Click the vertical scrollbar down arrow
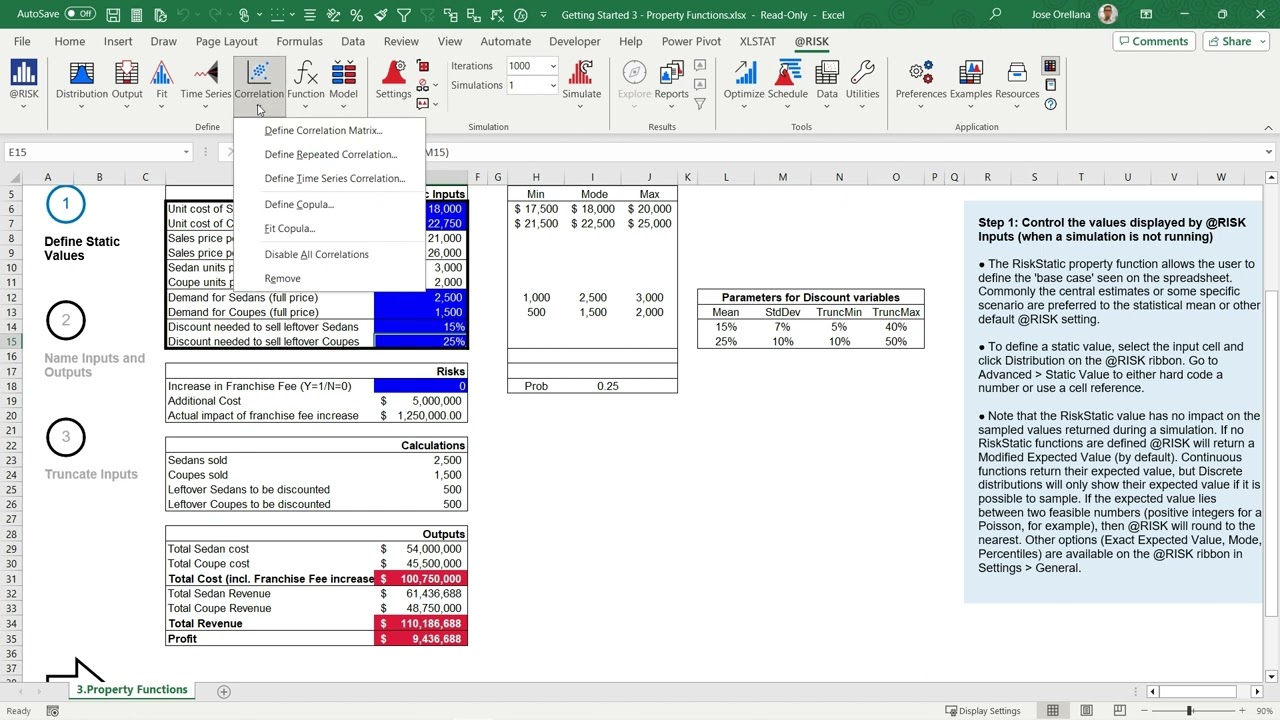Viewport: 1280px width, 720px height. pyautogui.click(x=1271, y=677)
